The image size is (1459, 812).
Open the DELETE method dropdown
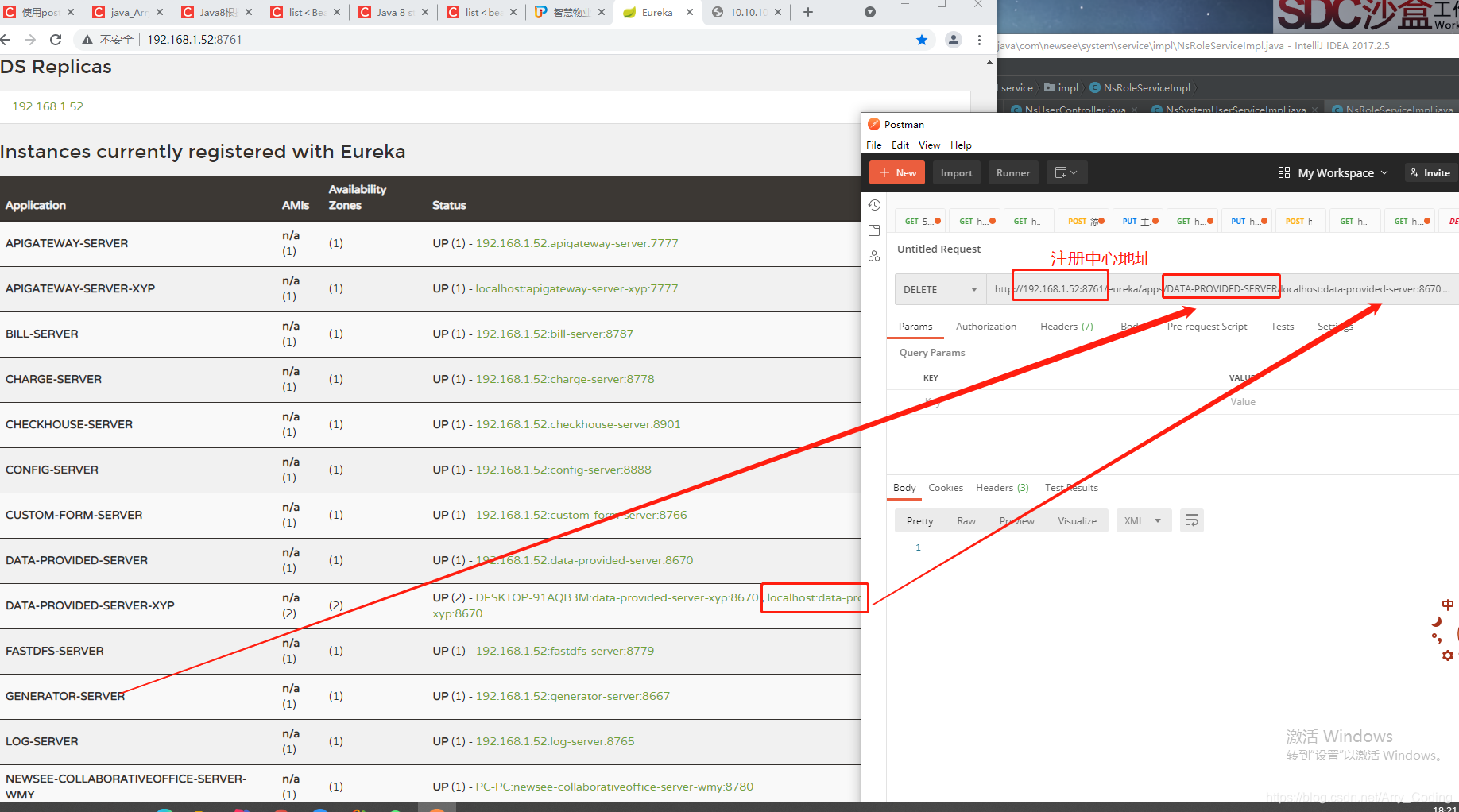point(940,289)
